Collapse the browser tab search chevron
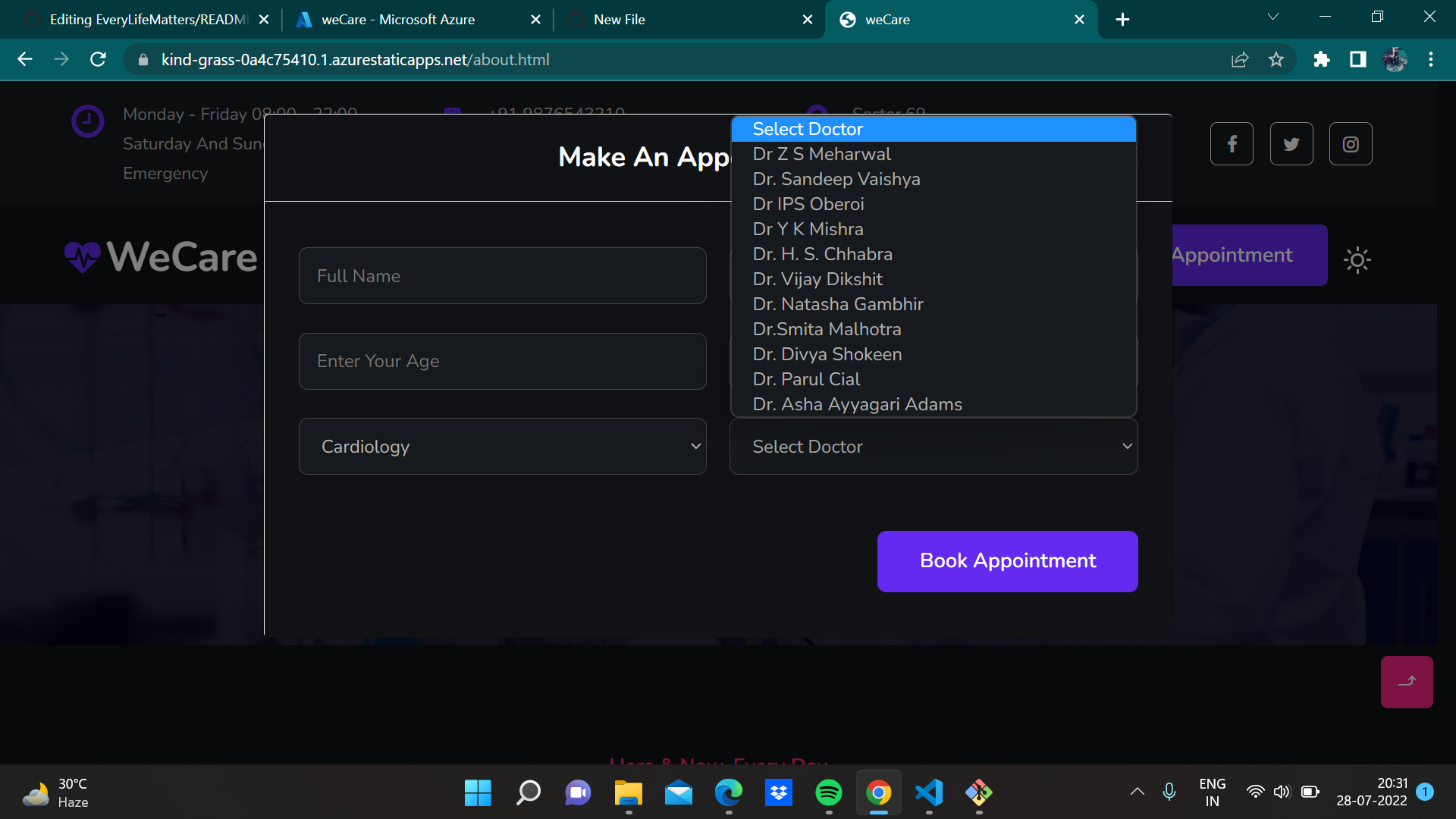The image size is (1456, 819). (1272, 16)
